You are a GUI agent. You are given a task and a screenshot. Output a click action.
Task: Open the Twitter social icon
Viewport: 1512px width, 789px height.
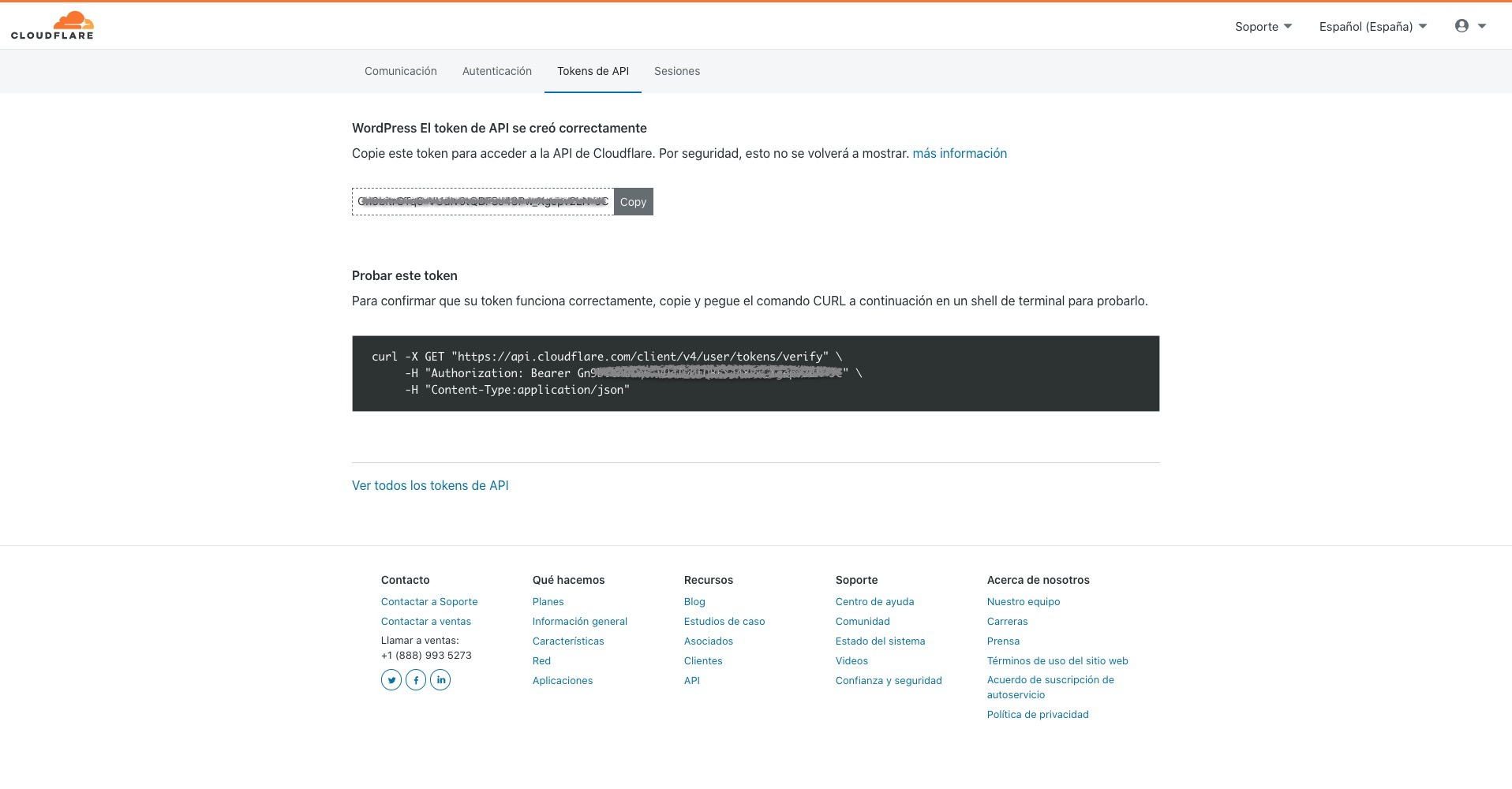tap(391, 679)
